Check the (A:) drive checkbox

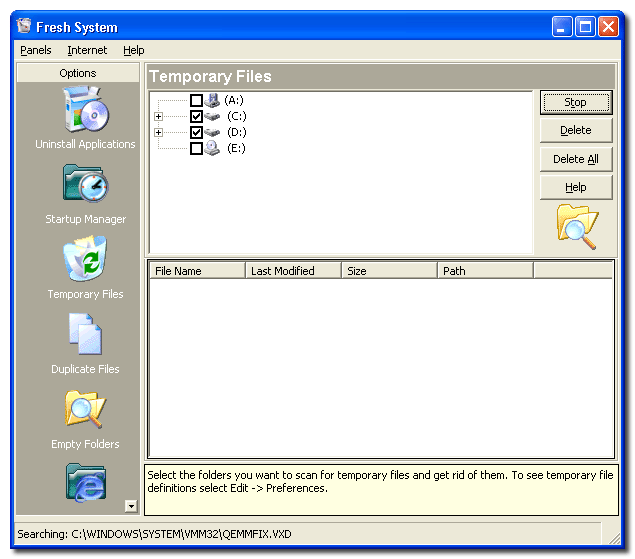(x=196, y=100)
